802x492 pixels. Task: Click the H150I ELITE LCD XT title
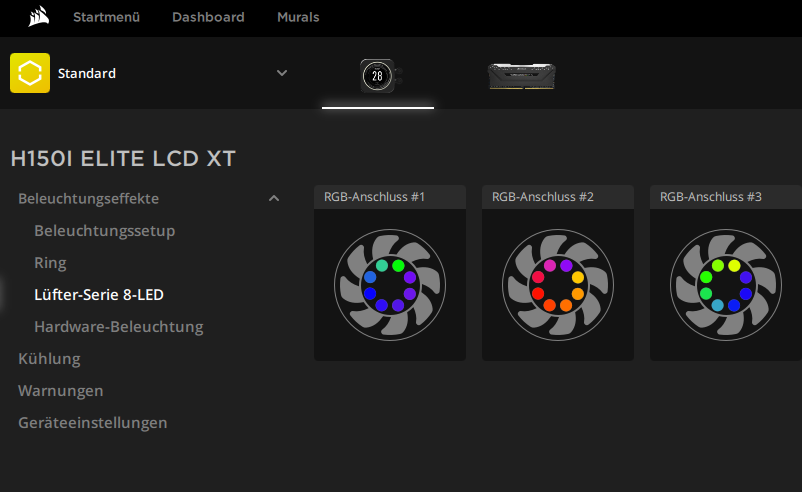[123, 159]
